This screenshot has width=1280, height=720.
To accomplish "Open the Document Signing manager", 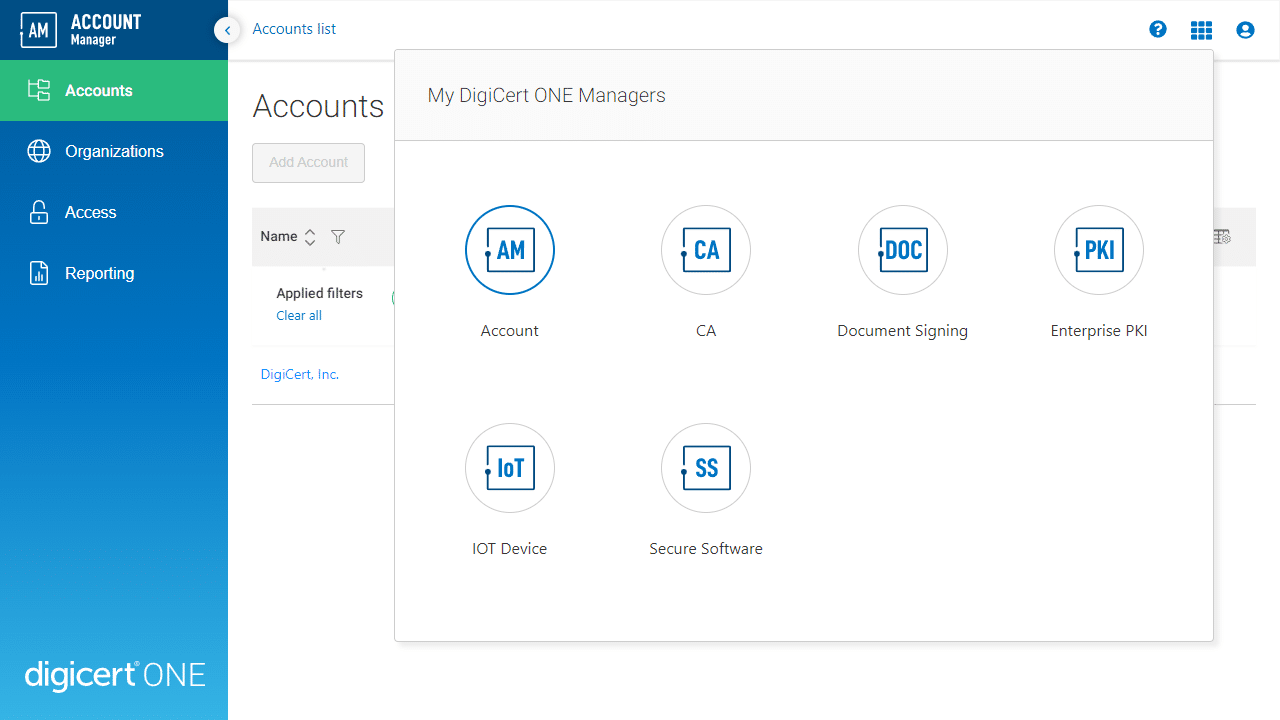I will tap(902, 250).
